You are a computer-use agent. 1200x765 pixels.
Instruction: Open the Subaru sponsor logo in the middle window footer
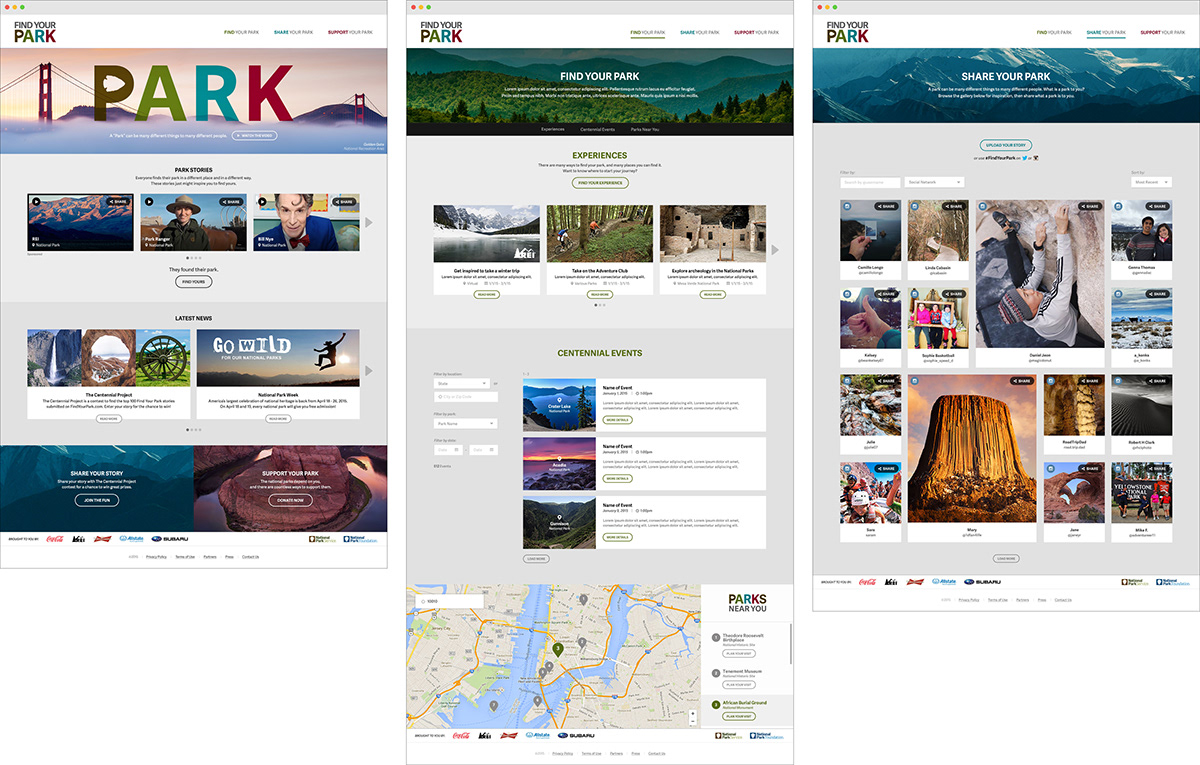576,736
